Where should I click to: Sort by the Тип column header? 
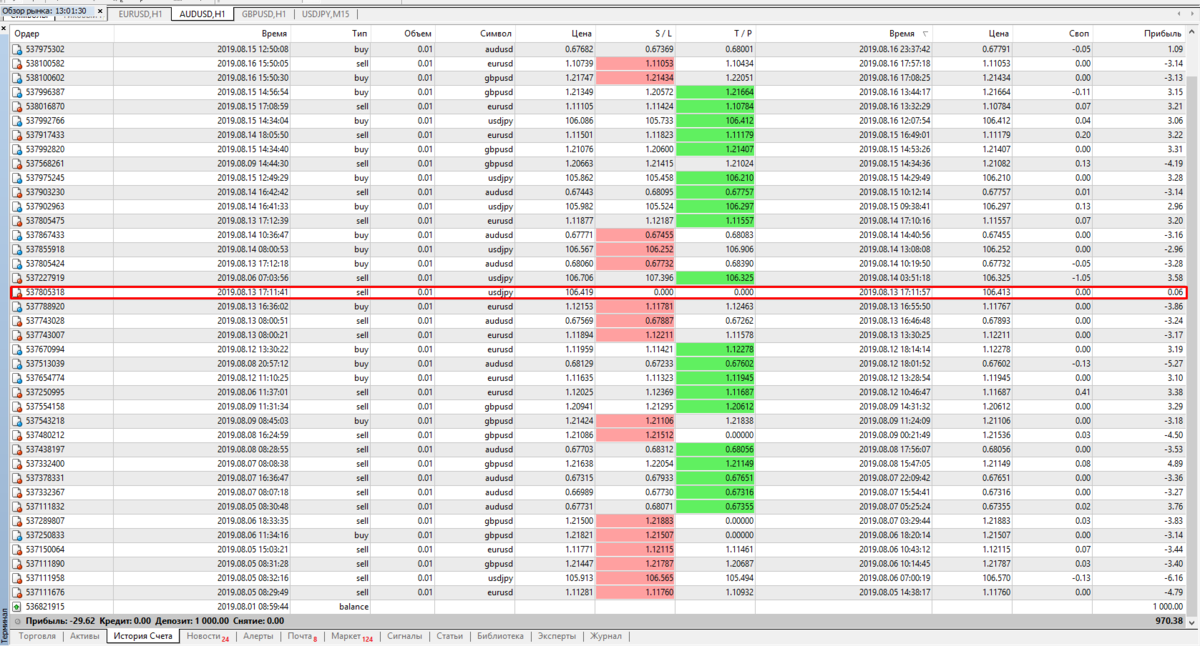[x=332, y=33]
